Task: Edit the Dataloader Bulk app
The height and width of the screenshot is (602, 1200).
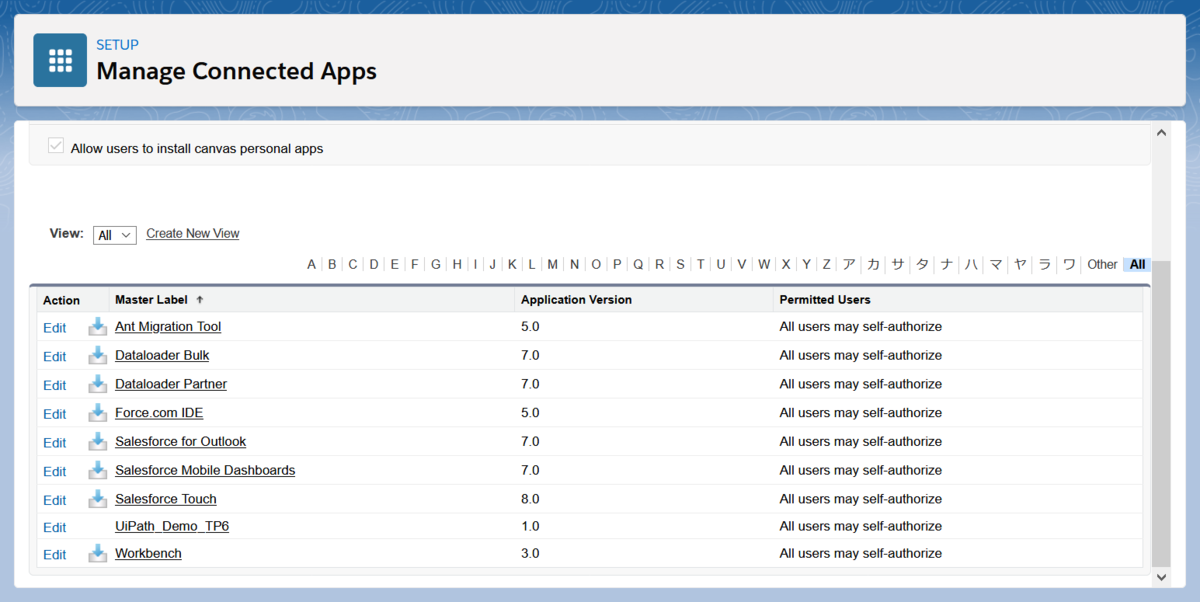Action: pos(54,357)
